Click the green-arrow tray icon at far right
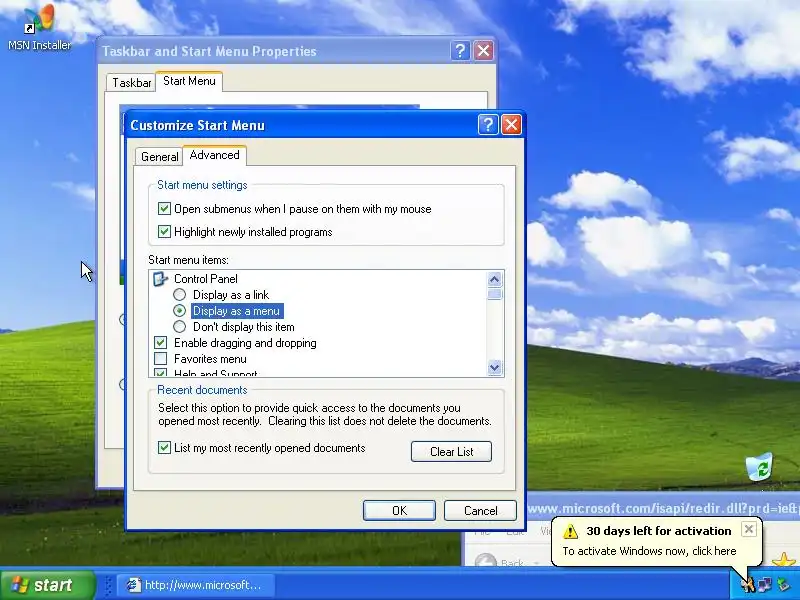800x600 pixels. tap(783, 585)
